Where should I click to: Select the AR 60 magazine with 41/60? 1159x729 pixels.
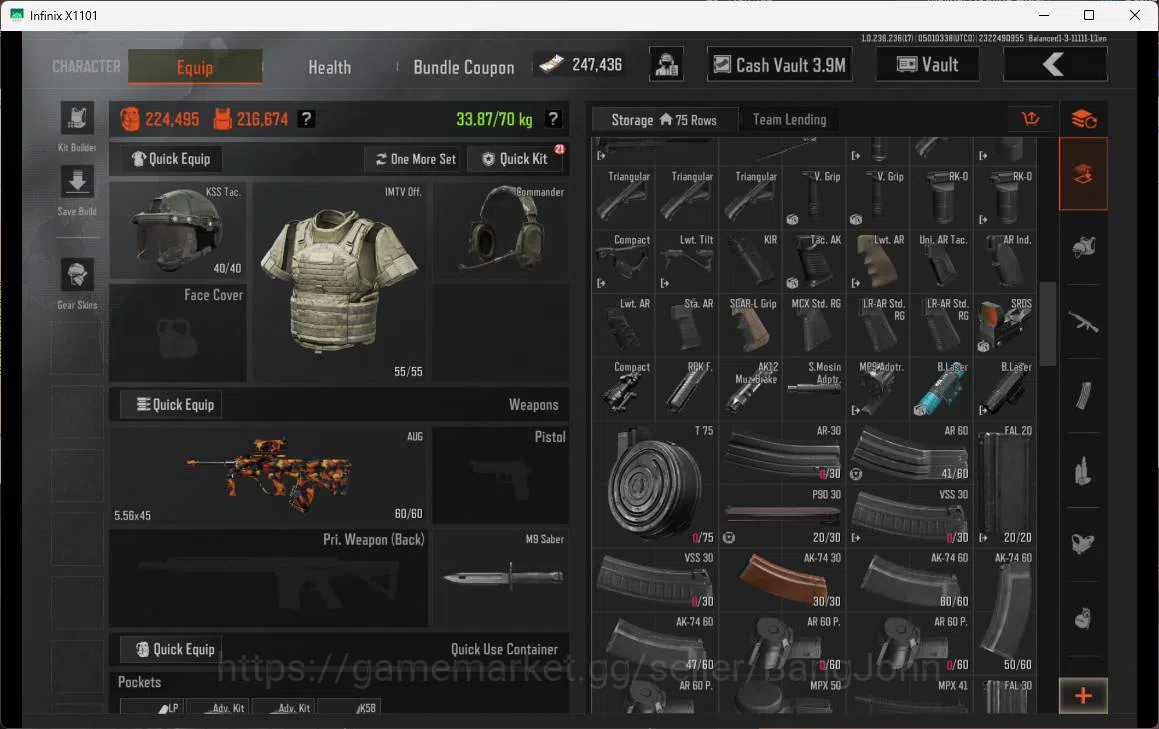click(910, 452)
